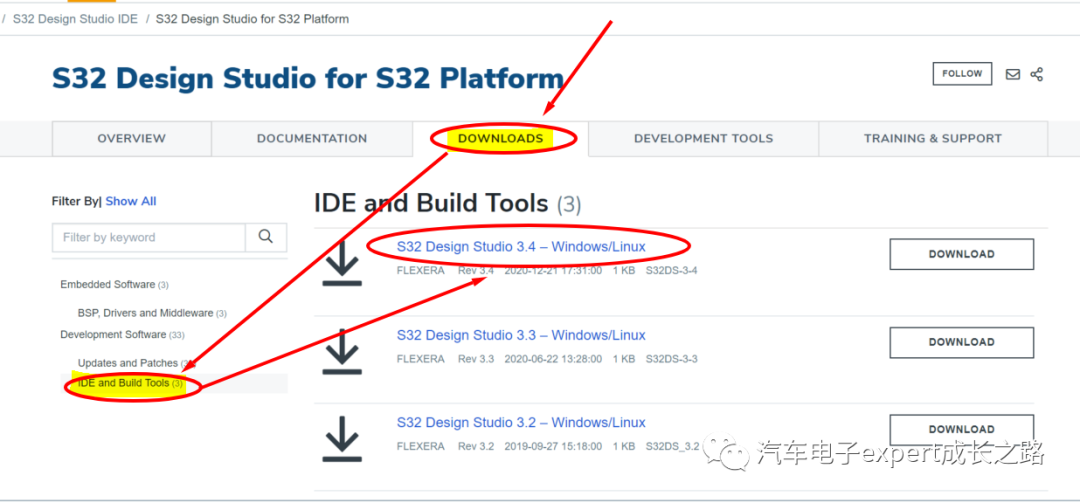Focus the Filter by keyword input field
Viewport: 1080px width, 503px height.
[x=149, y=237]
